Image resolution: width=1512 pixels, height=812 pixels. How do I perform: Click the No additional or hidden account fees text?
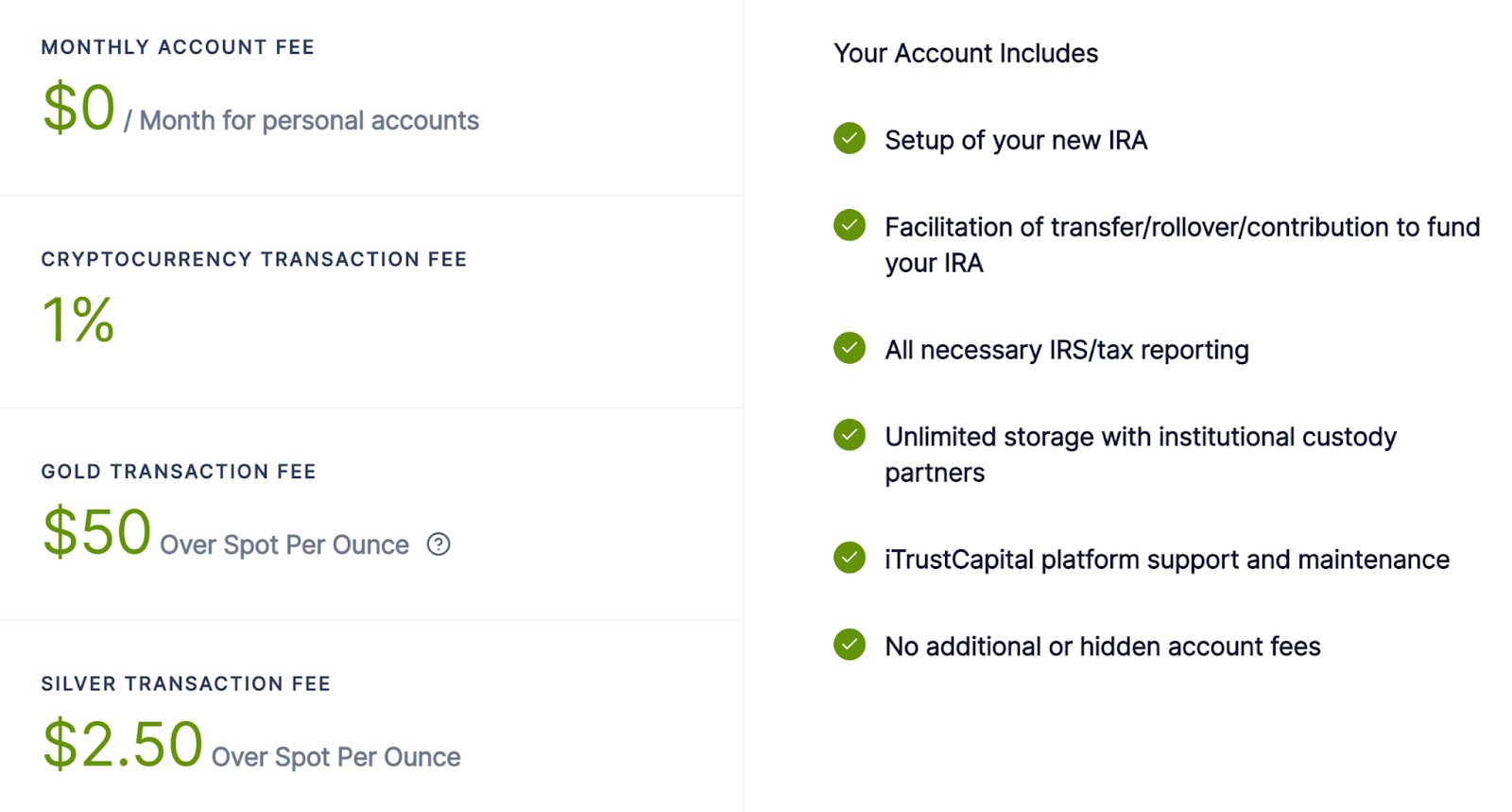(1102, 647)
